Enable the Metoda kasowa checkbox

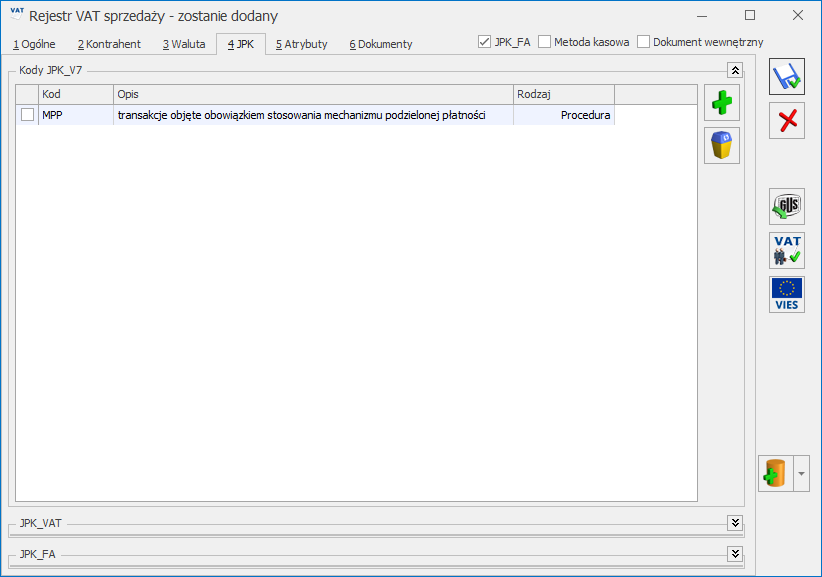pyautogui.click(x=545, y=43)
